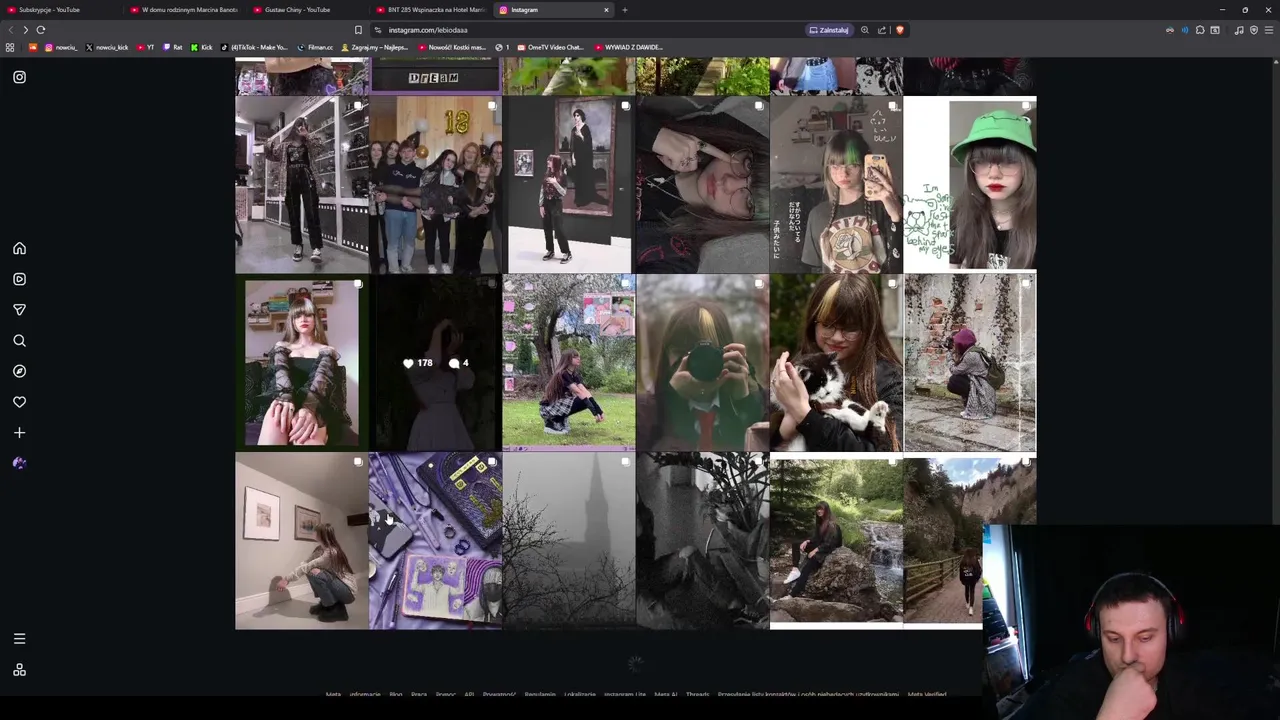This screenshot has height=720, width=1280.
Task: Open the profile avatar in sidebar
Action: click(19, 463)
